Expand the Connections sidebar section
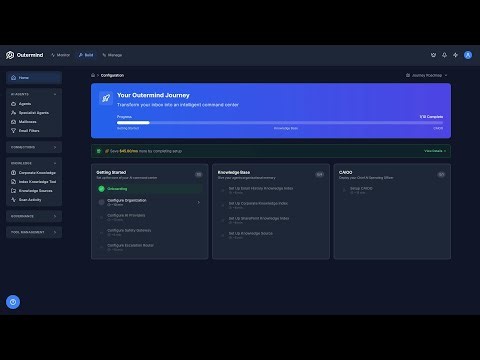Image resolution: width=480 pixels, height=360 pixels. tap(34, 147)
